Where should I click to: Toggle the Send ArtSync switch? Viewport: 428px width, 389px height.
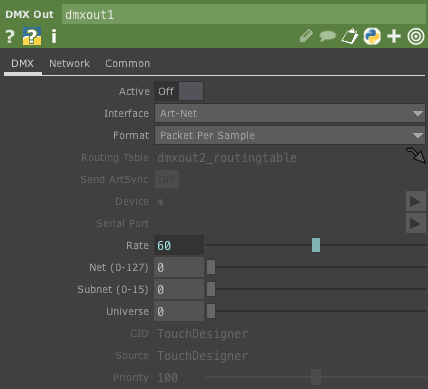[x=167, y=179]
